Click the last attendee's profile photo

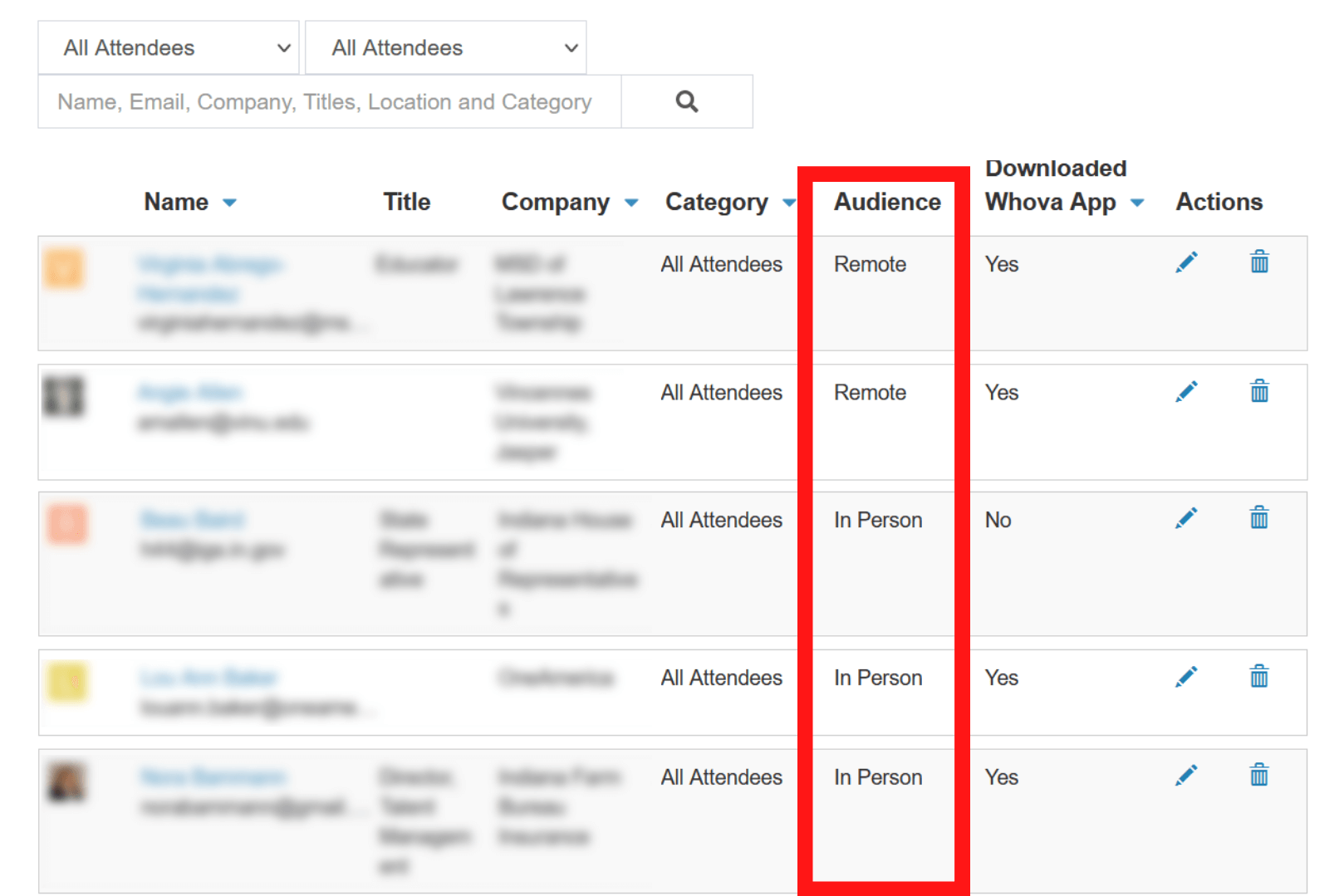point(66,782)
